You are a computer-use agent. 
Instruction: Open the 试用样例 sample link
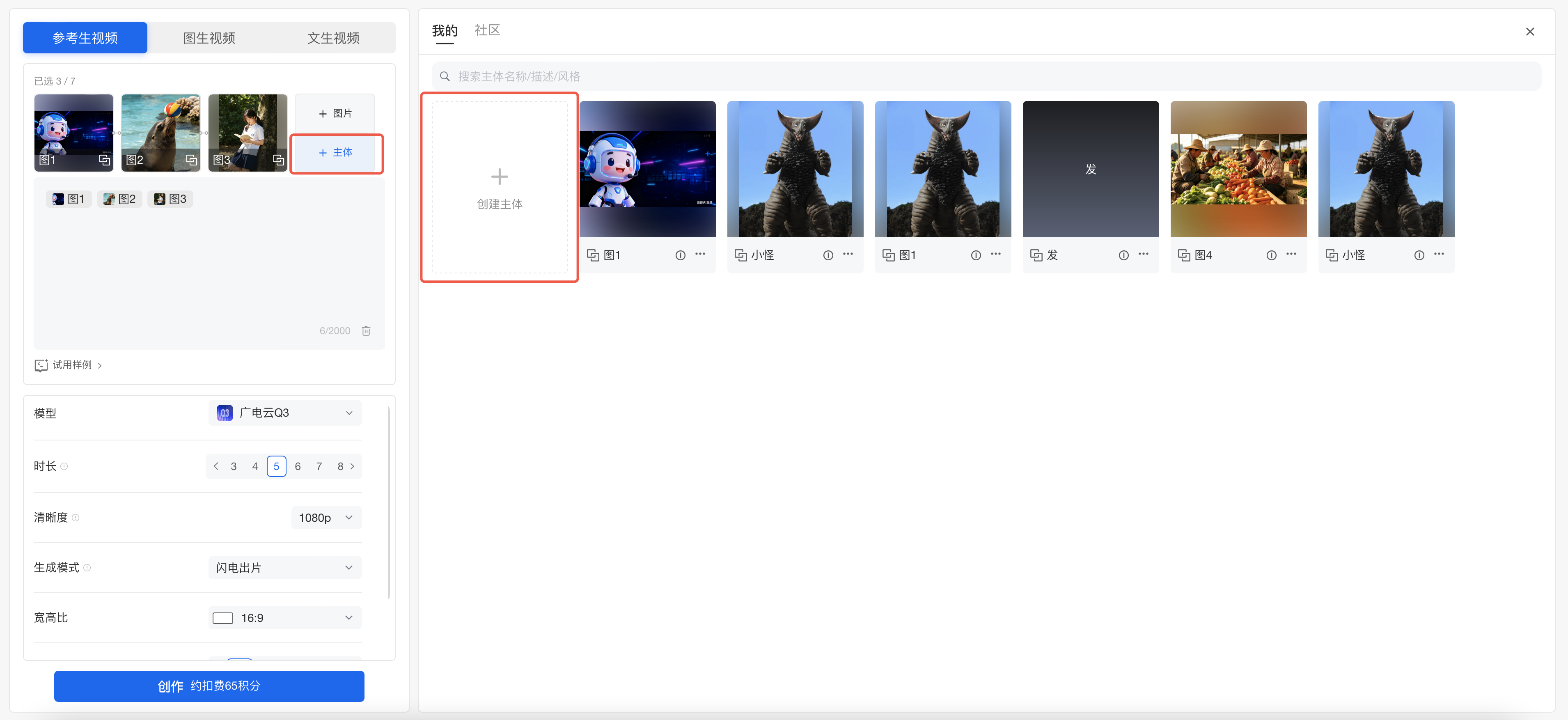coord(69,365)
